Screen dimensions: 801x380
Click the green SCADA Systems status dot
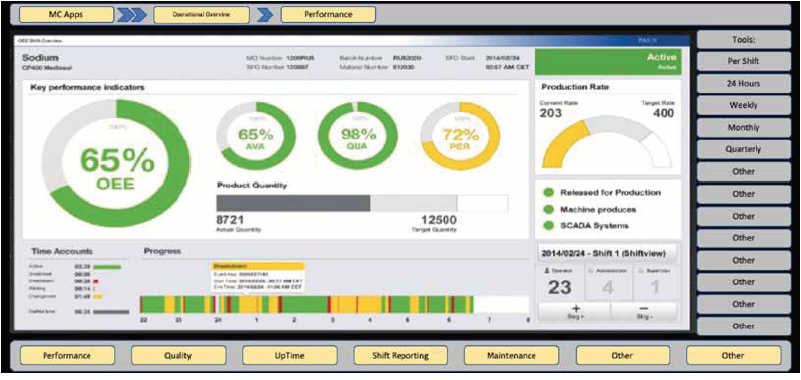[x=549, y=225]
